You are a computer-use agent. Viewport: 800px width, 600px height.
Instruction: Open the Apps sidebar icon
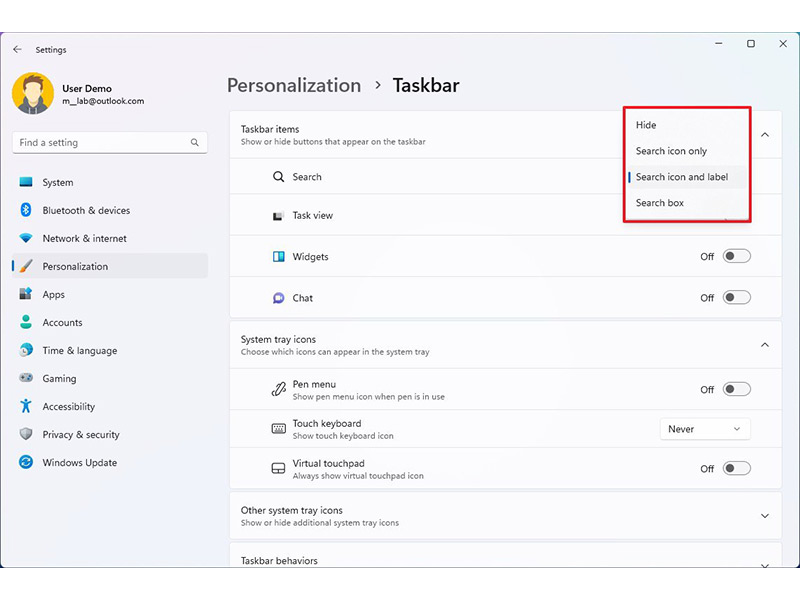point(26,295)
